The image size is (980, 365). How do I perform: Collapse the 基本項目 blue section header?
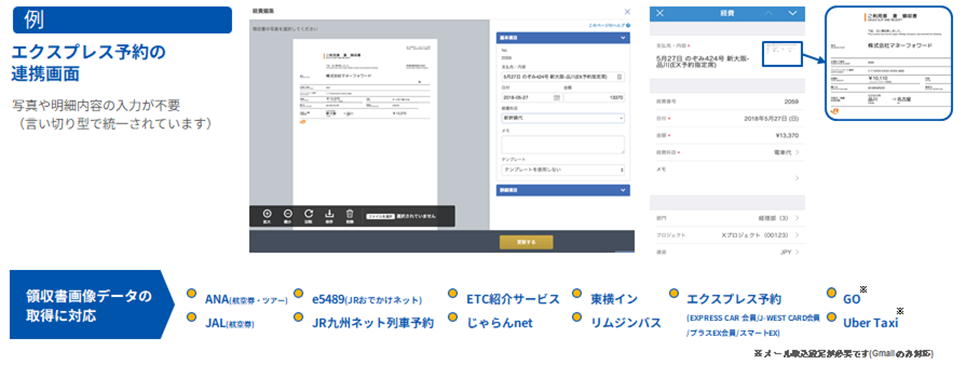point(562,38)
